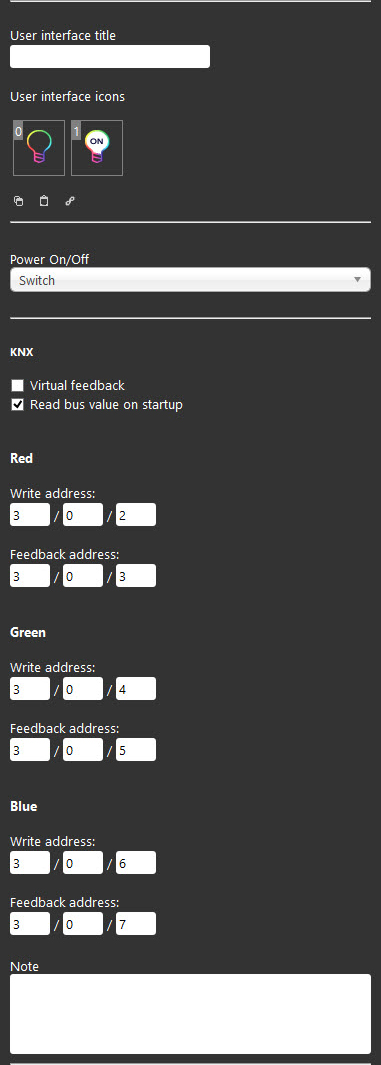Click the copy icons button
Viewport: 381px width, 1065px height.
18,201
